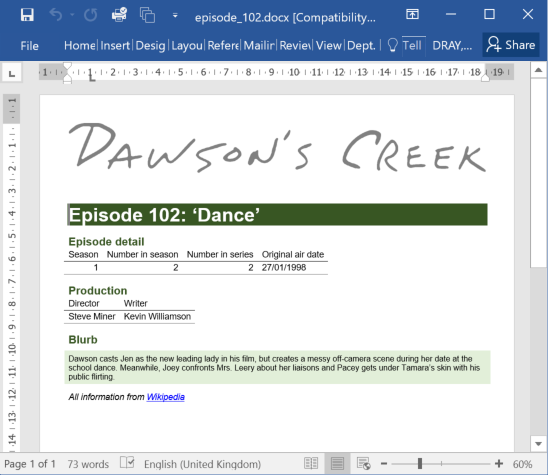Click the 'Season' column header
The image size is (548, 475).
tap(83, 254)
